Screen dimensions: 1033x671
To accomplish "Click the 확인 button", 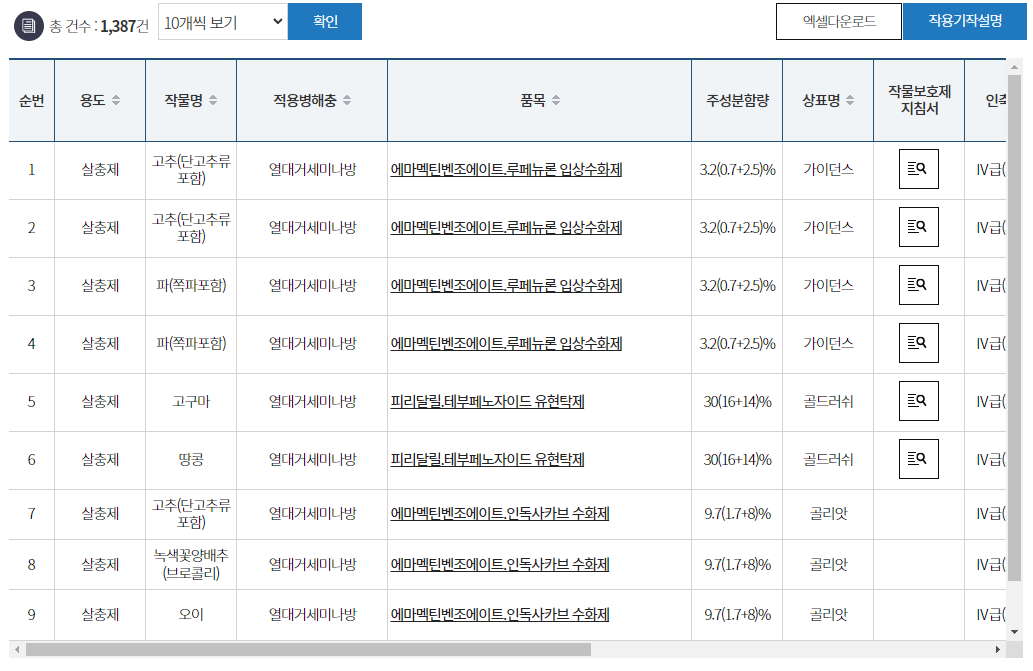I will 325,22.
